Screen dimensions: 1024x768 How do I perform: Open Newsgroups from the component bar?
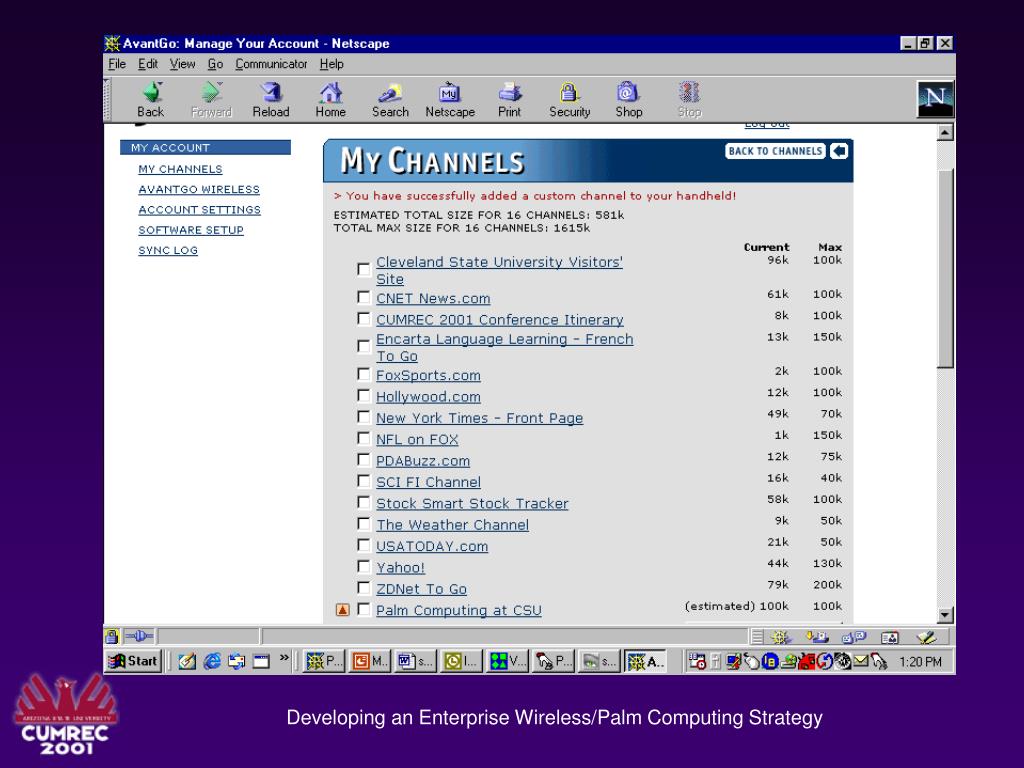[x=854, y=637]
